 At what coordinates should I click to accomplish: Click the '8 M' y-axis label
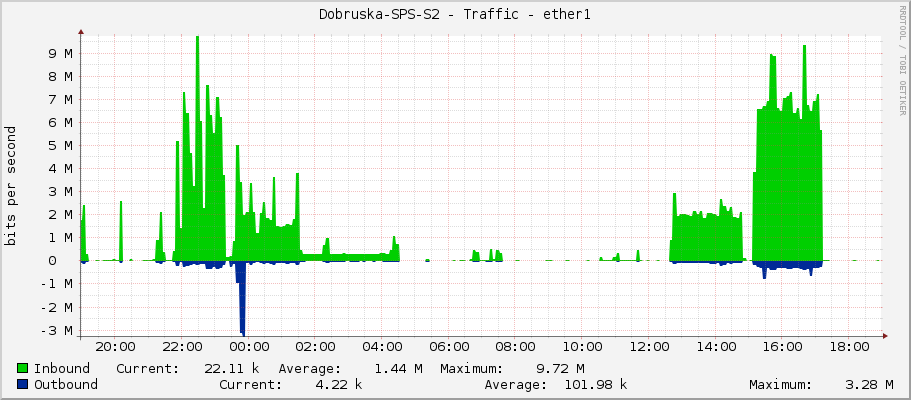(60, 77)
